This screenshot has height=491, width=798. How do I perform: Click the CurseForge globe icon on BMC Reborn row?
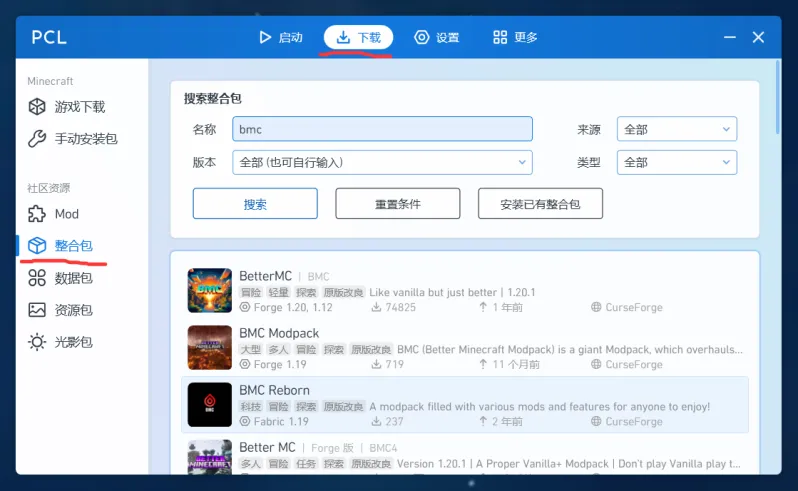[x=596, y=421]
